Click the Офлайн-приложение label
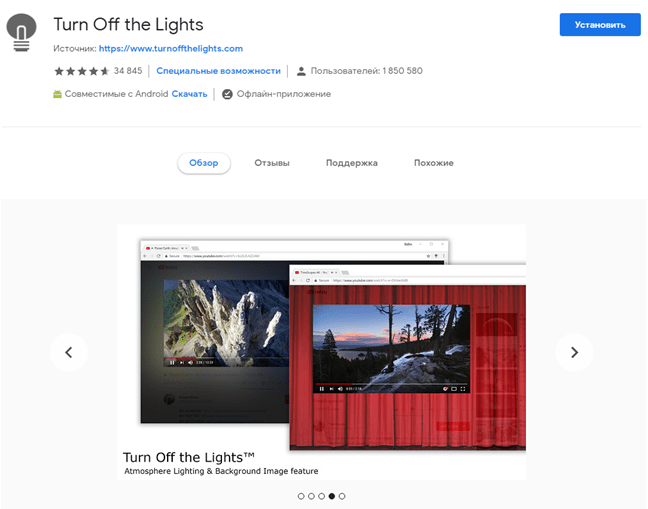 point(284,94)
